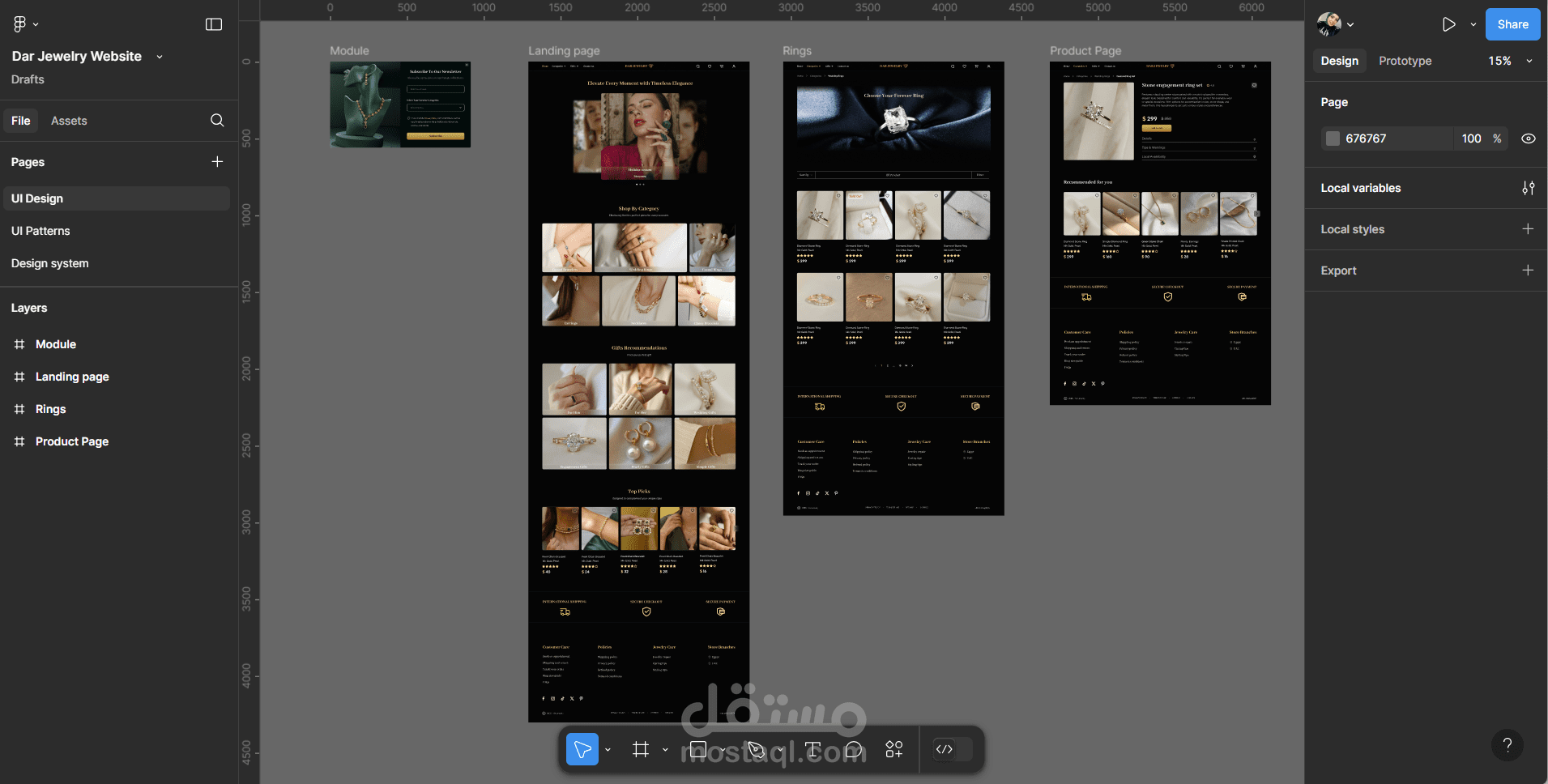Screen dimensions: 1548x784
Task: Edit the page color opacity value 100
Action: pos(1472,138)
